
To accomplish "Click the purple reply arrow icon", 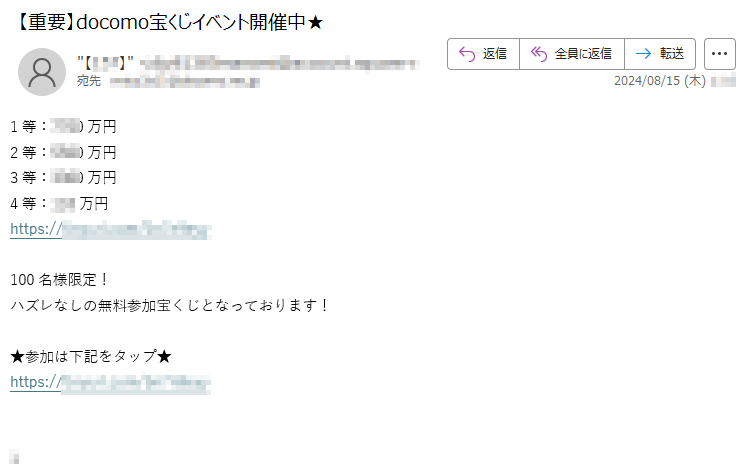I will pyautogui.click(x=467, y=54).
